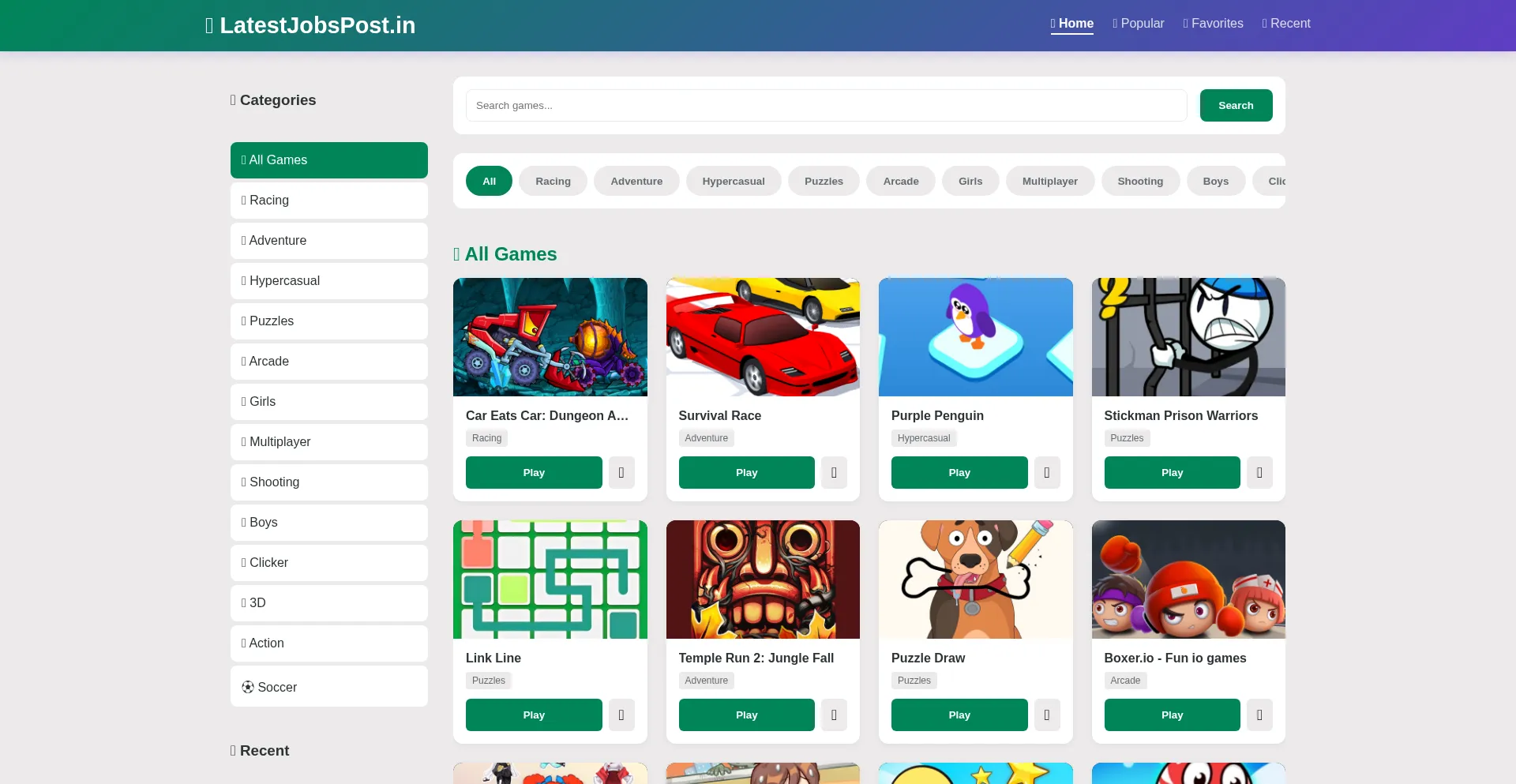Select the Racing filter chip
This screenshot has height=784, width=1516.
point(553,181)
